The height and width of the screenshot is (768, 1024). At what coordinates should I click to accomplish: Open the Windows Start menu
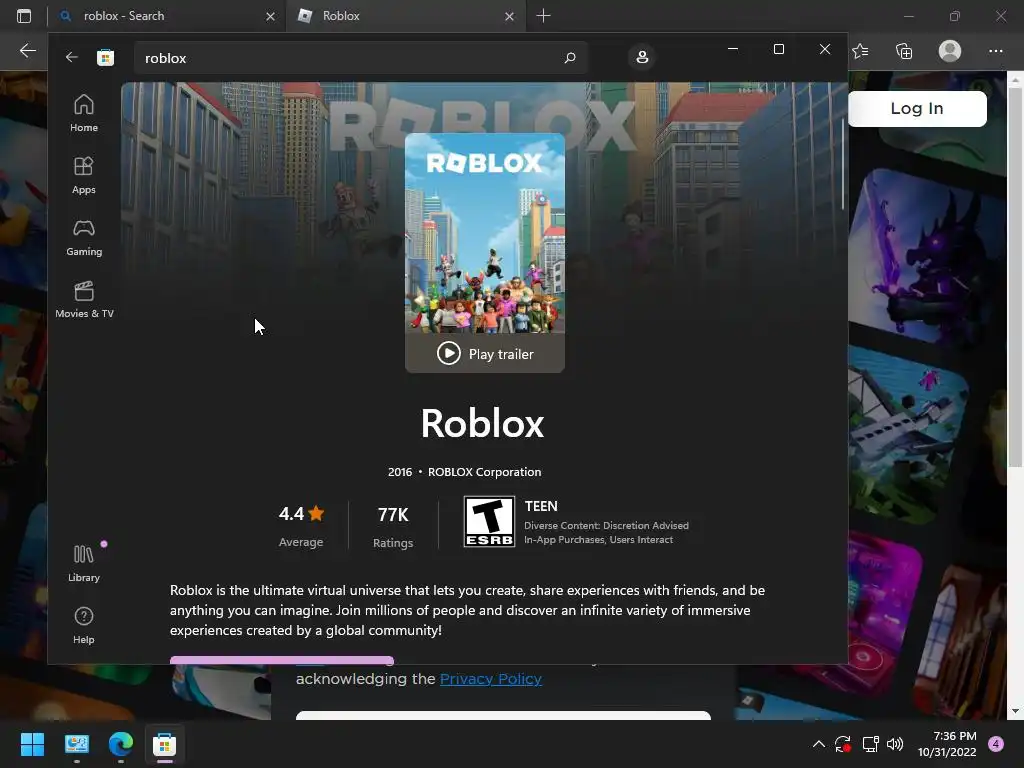click(x=32, y=744)
